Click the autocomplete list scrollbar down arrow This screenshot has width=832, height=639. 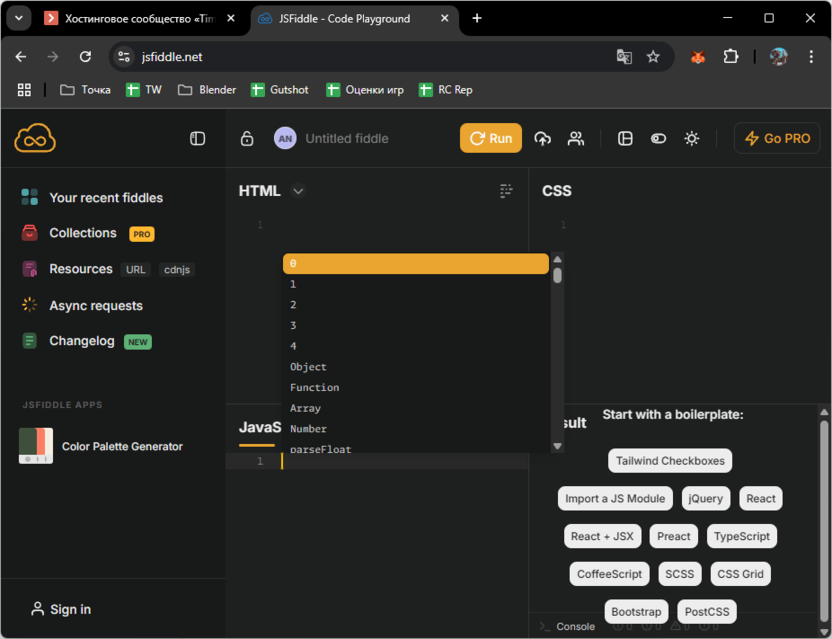click(557, 446)
